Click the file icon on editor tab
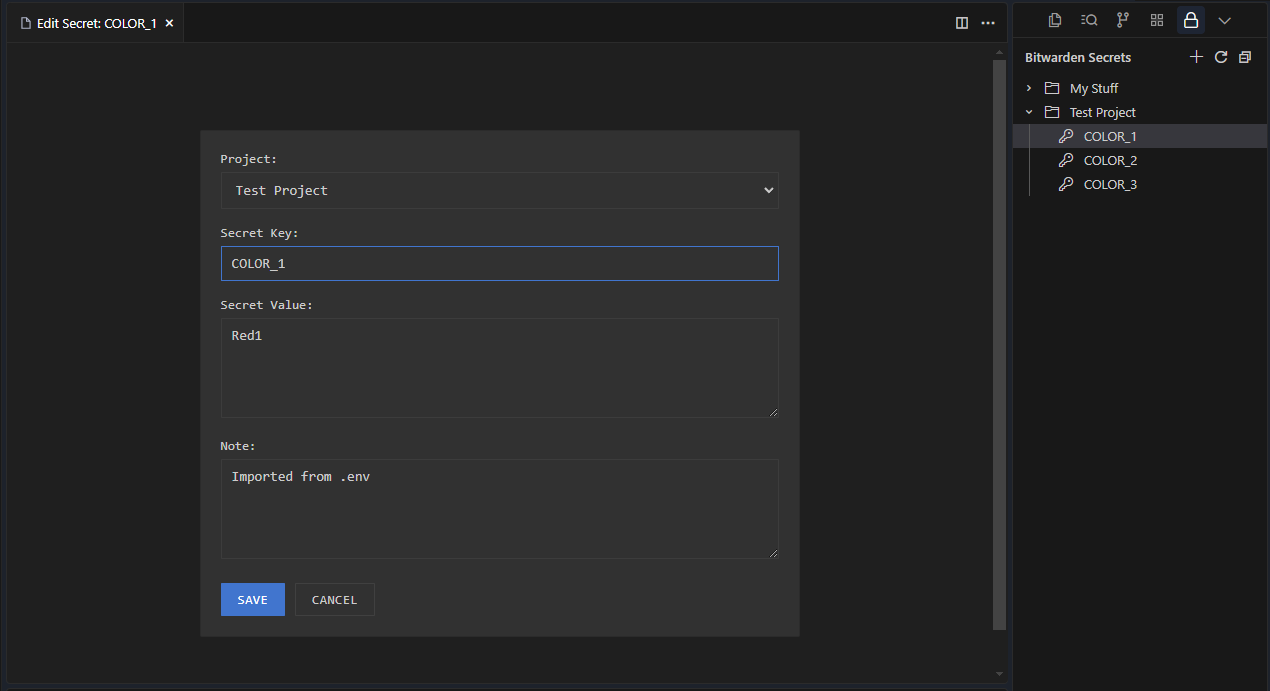This screenshot has height=691, width=1270. coord(26,23)
